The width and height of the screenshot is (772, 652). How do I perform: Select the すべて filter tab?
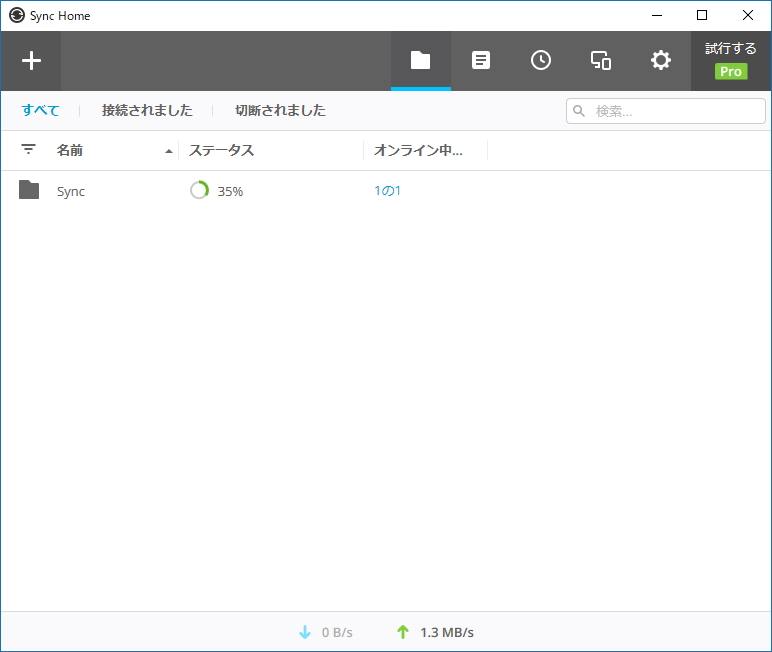click(40, 110)
